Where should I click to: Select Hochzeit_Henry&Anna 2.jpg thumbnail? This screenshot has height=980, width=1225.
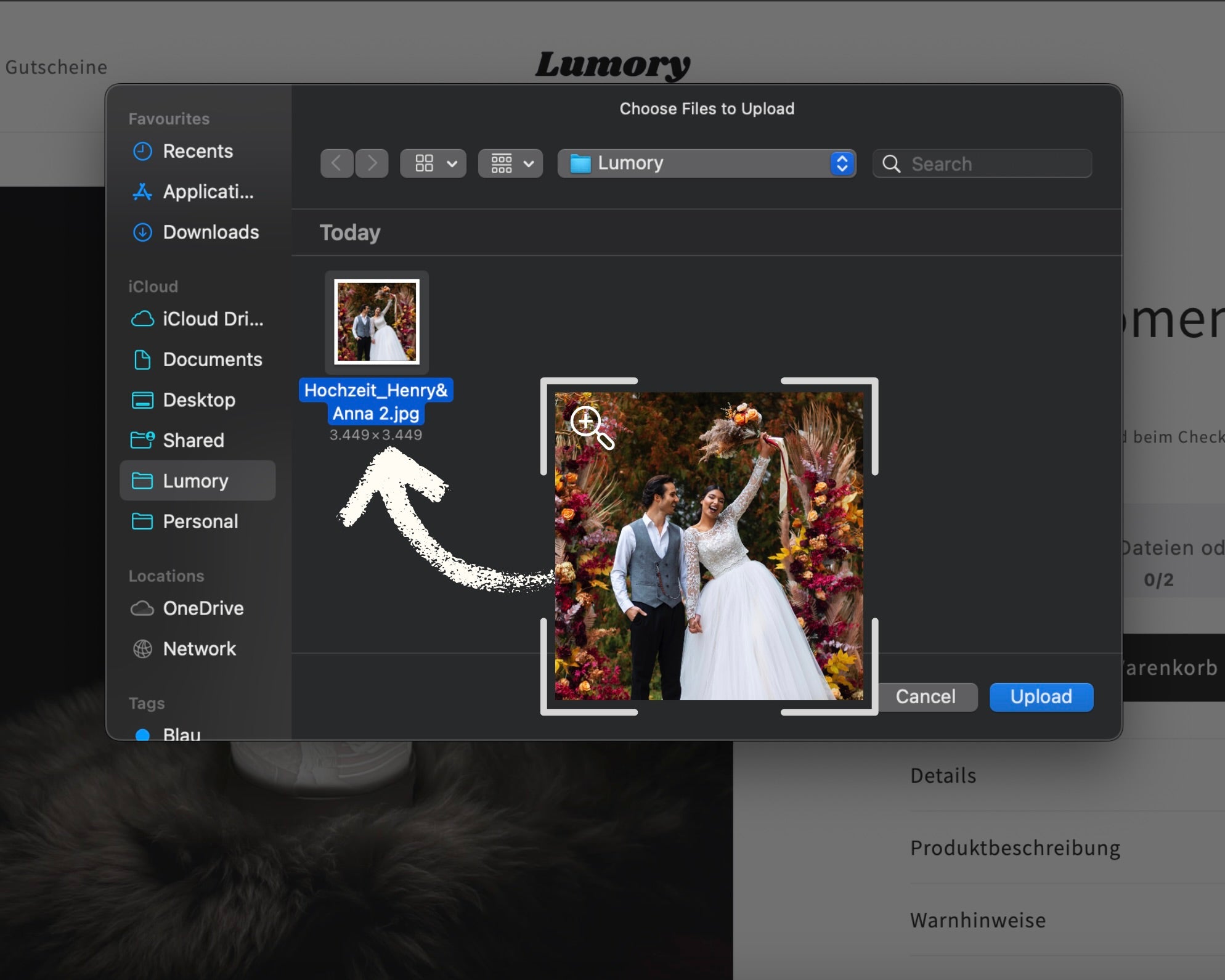pos(376,322)
